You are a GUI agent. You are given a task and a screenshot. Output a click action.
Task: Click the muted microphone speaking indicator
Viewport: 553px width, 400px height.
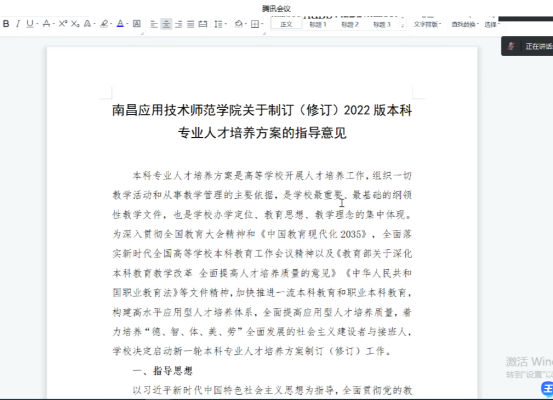click(511, 46)
